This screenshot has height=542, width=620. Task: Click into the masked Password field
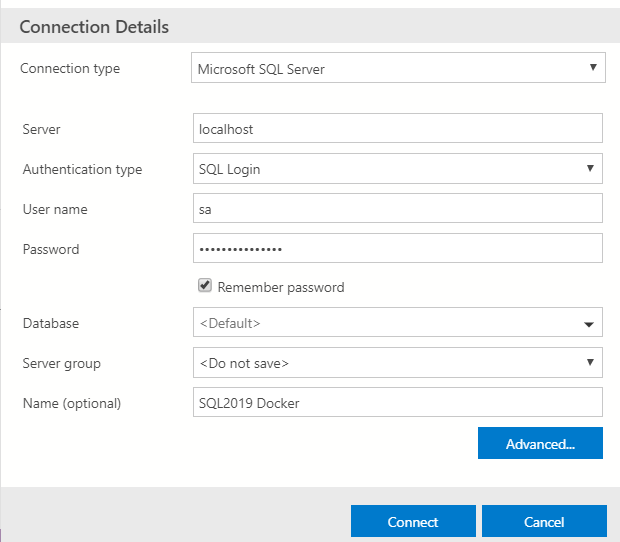tap(397, 248)
